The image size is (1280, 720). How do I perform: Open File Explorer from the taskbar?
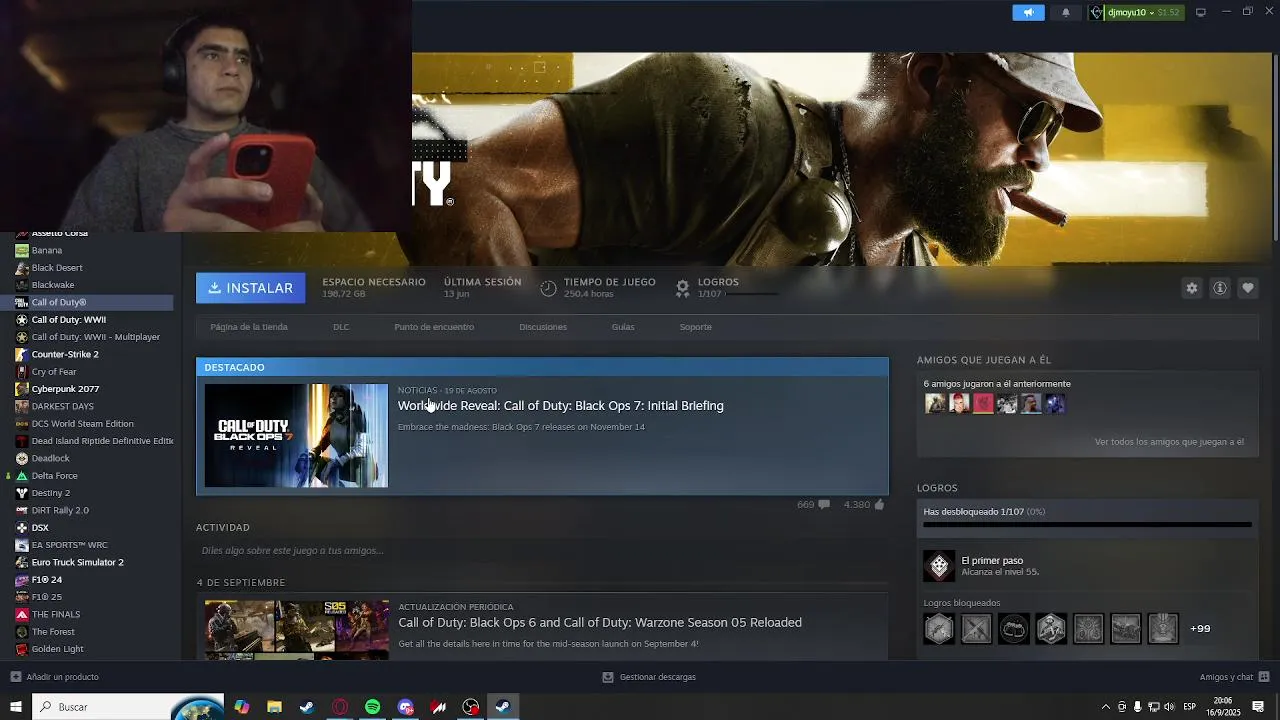(274, 707)
